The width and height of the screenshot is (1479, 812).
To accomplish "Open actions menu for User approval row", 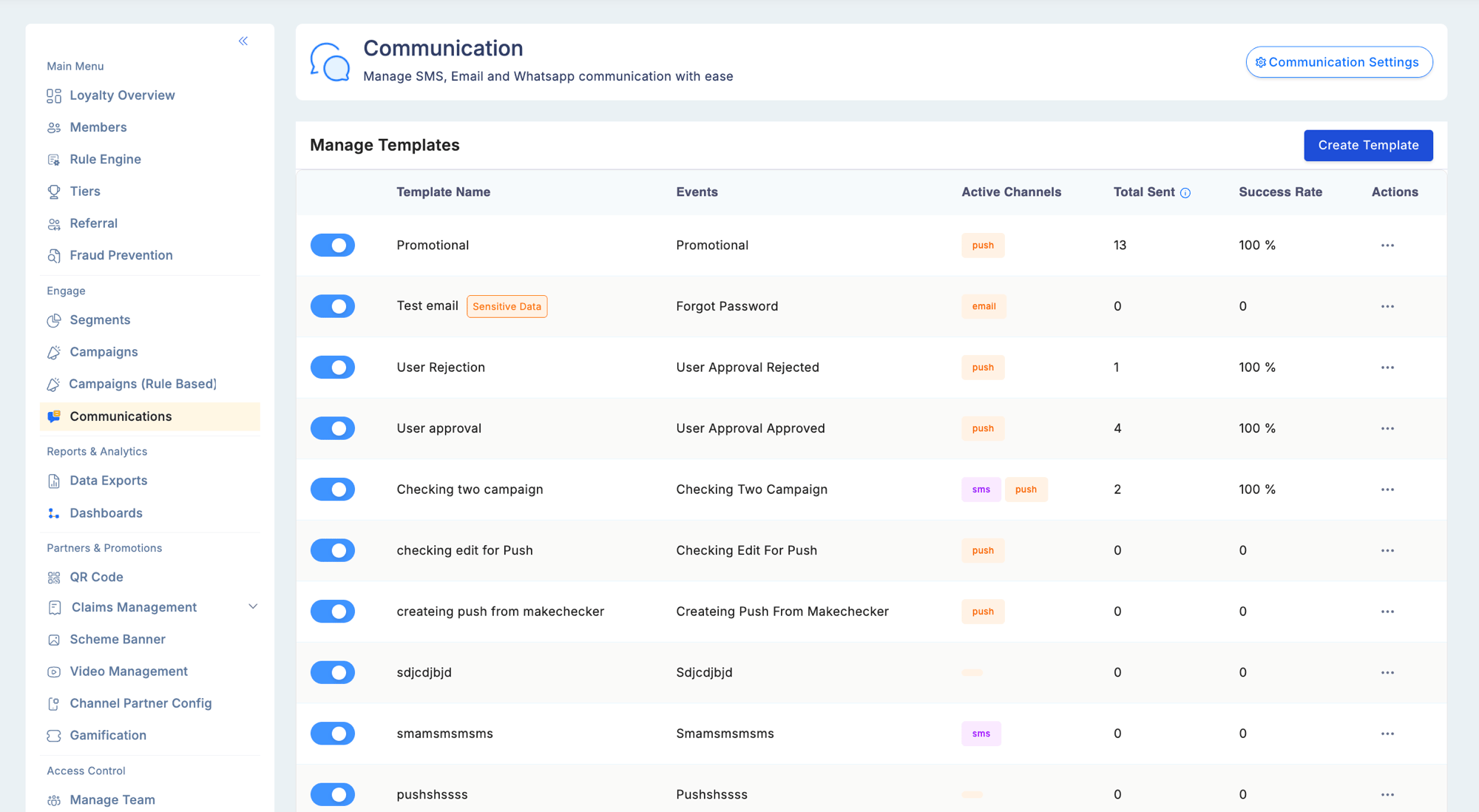I will (1387, 429).
